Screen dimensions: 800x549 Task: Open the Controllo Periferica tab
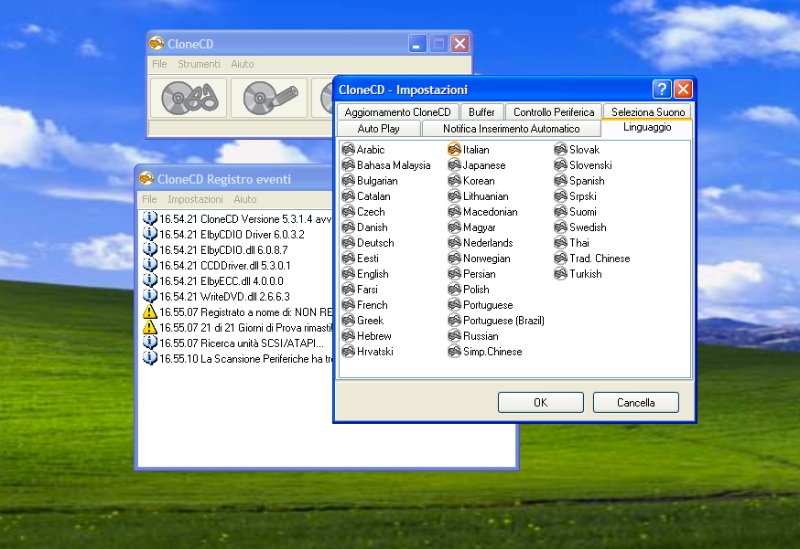tap(554, 112)
